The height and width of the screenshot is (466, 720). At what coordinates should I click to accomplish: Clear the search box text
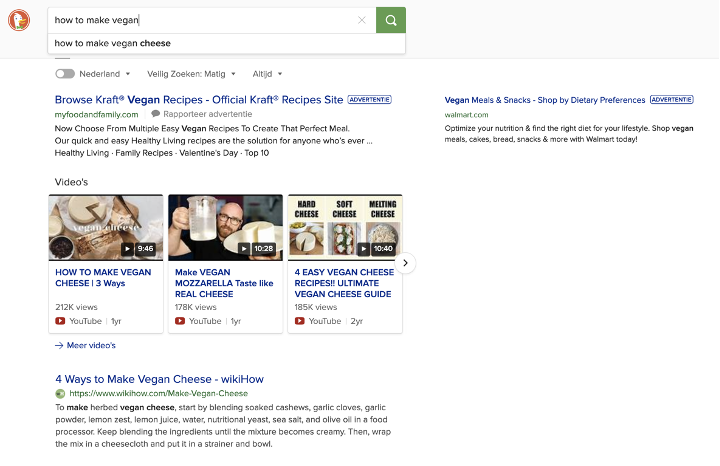pos(362,20)
